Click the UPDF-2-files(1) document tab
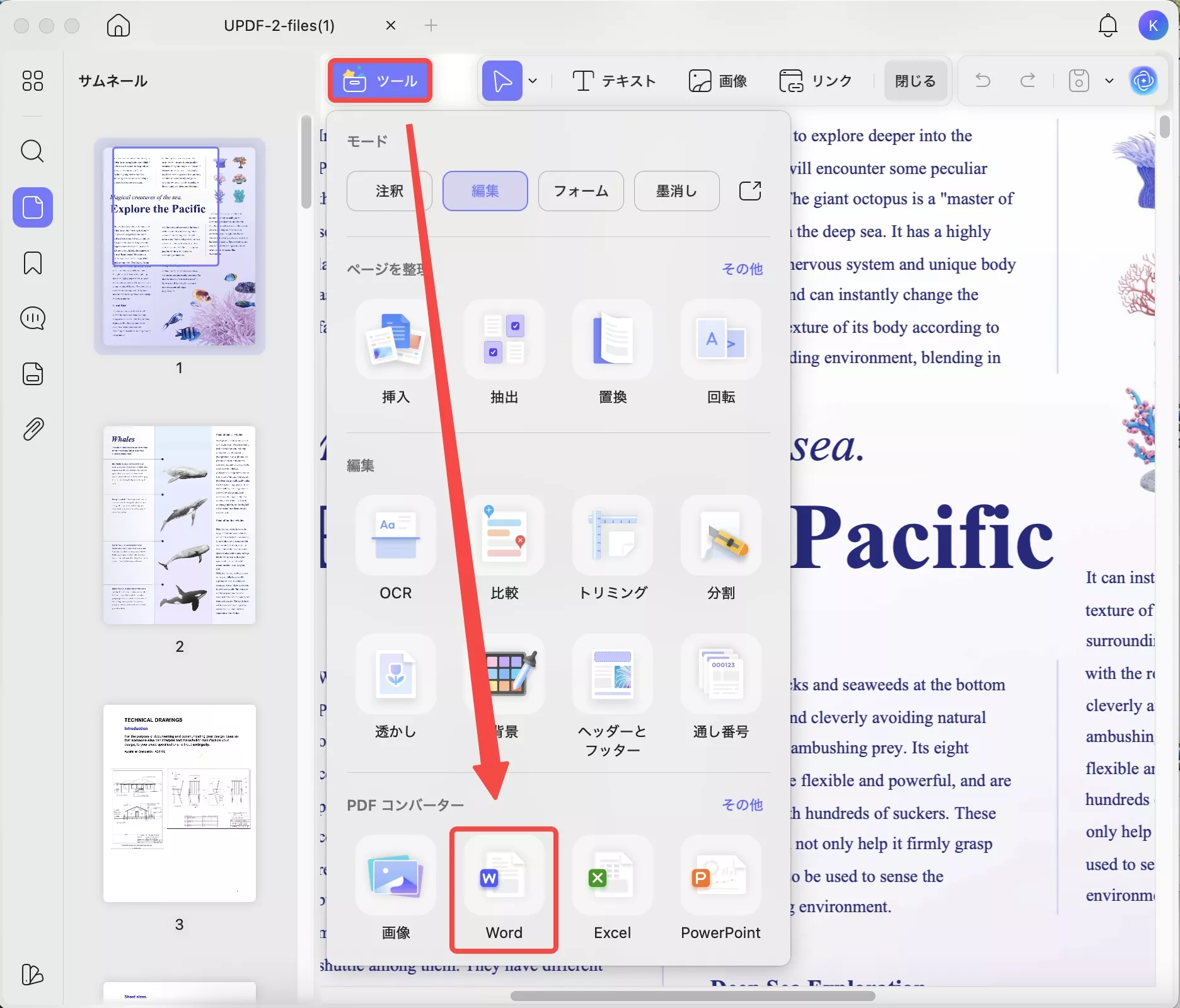 279,25
